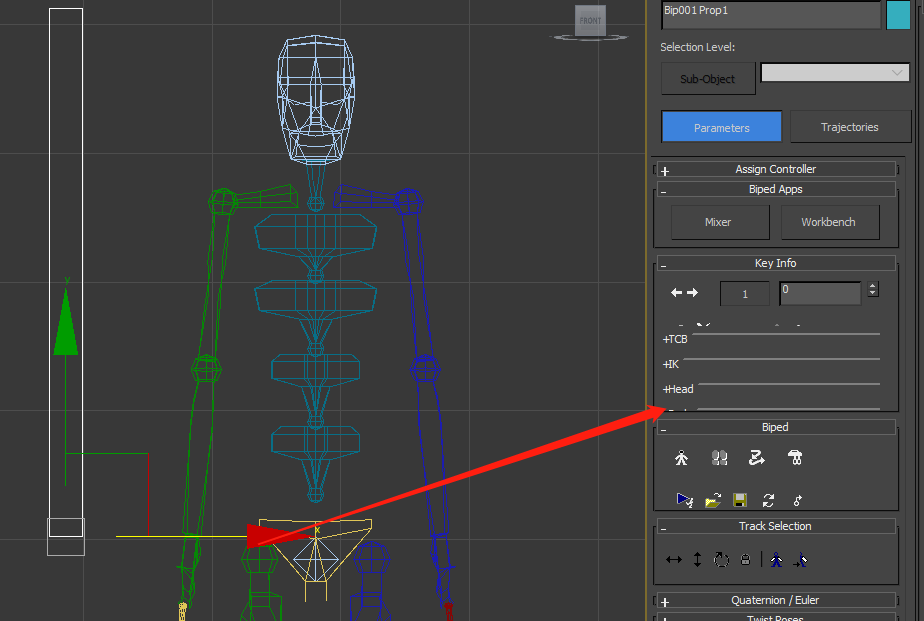The width and height of the screenshot is (924, 621).
Task: Toggle Move All Mode icon
Action: click(x=797, y=500)
